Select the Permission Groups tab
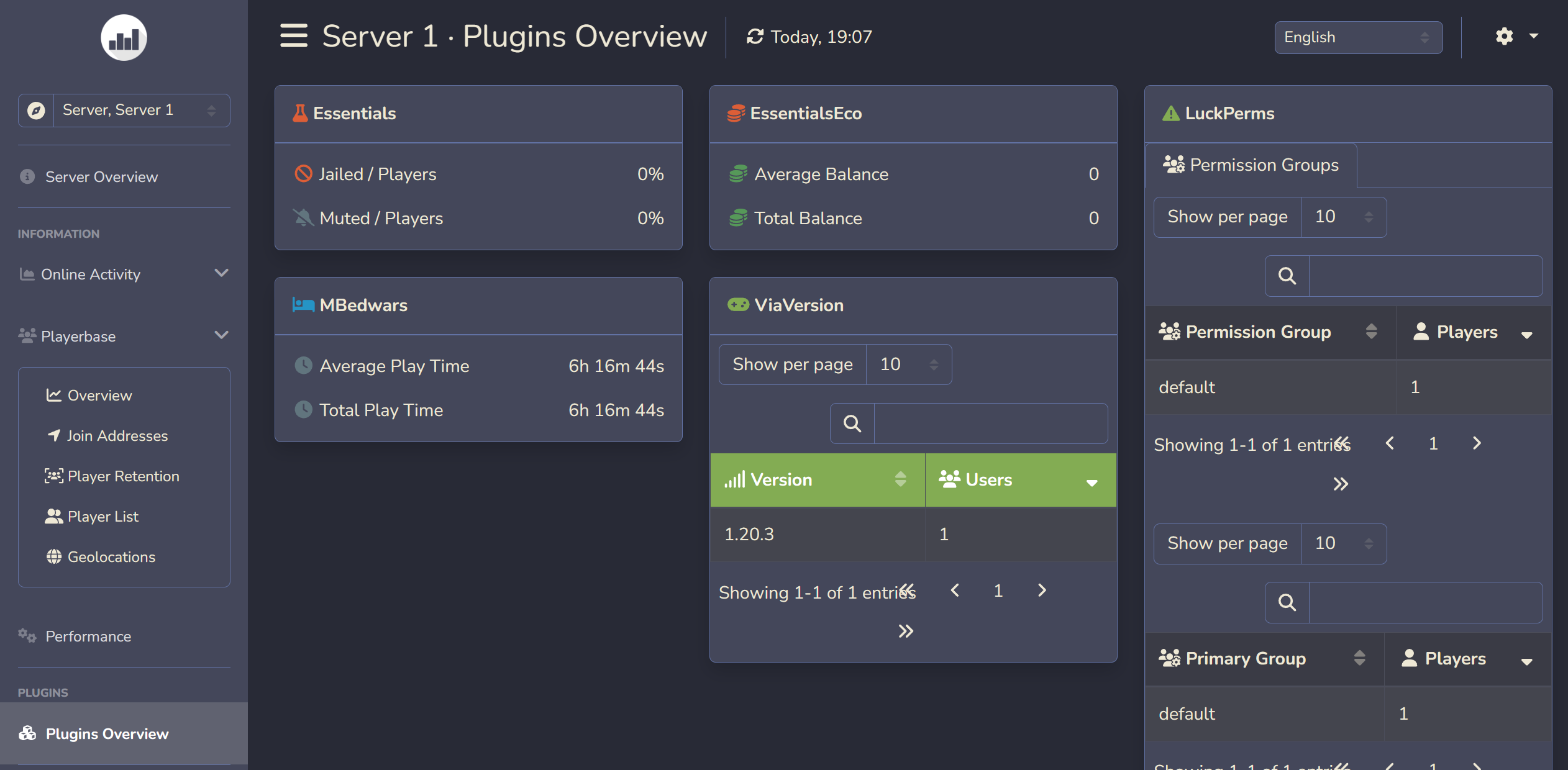The image size is (1568, 770). 1251,165
